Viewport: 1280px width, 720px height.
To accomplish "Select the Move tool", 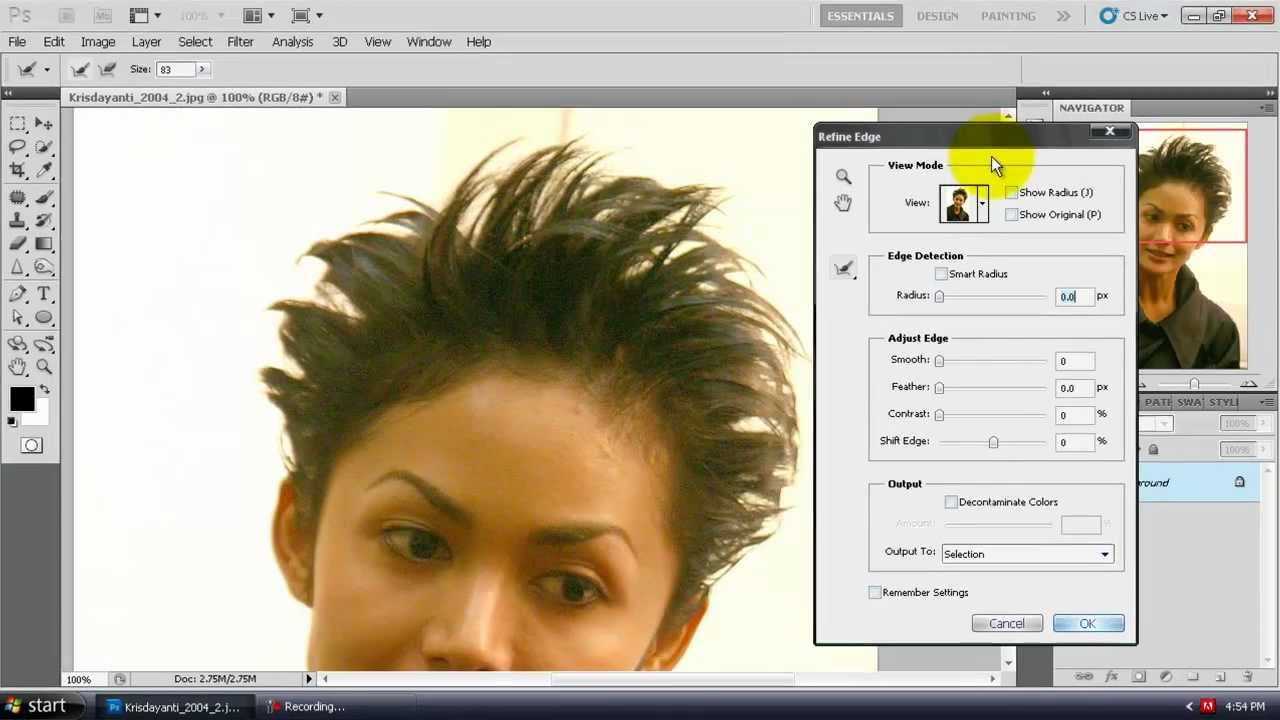I will point(44,124).
